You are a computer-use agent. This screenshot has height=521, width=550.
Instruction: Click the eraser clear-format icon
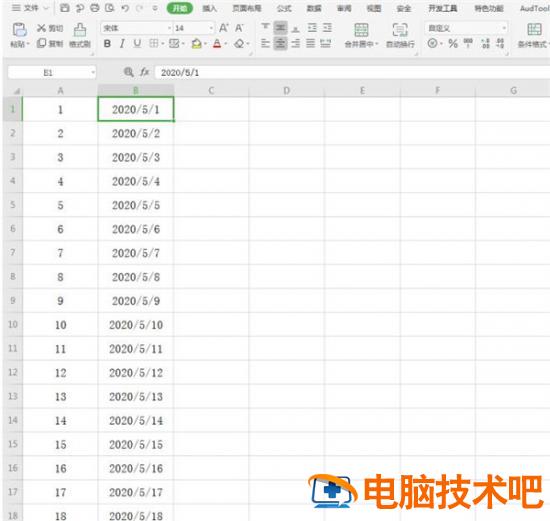(x=239, y=44)
